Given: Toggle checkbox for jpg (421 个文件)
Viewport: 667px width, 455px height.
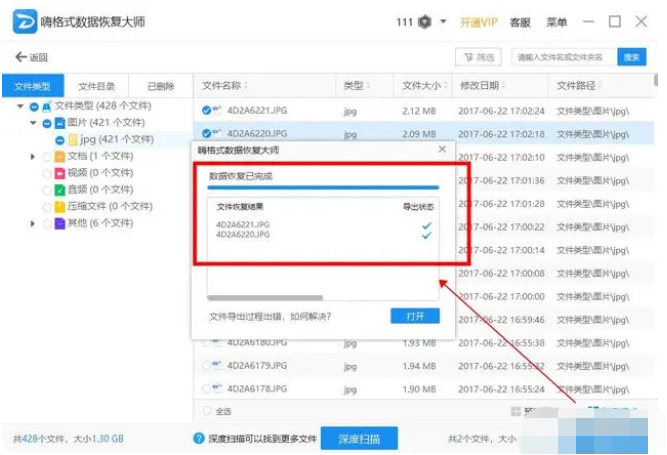Looking at the screenshot, I should pyautogui.click(x=60, y=140).
